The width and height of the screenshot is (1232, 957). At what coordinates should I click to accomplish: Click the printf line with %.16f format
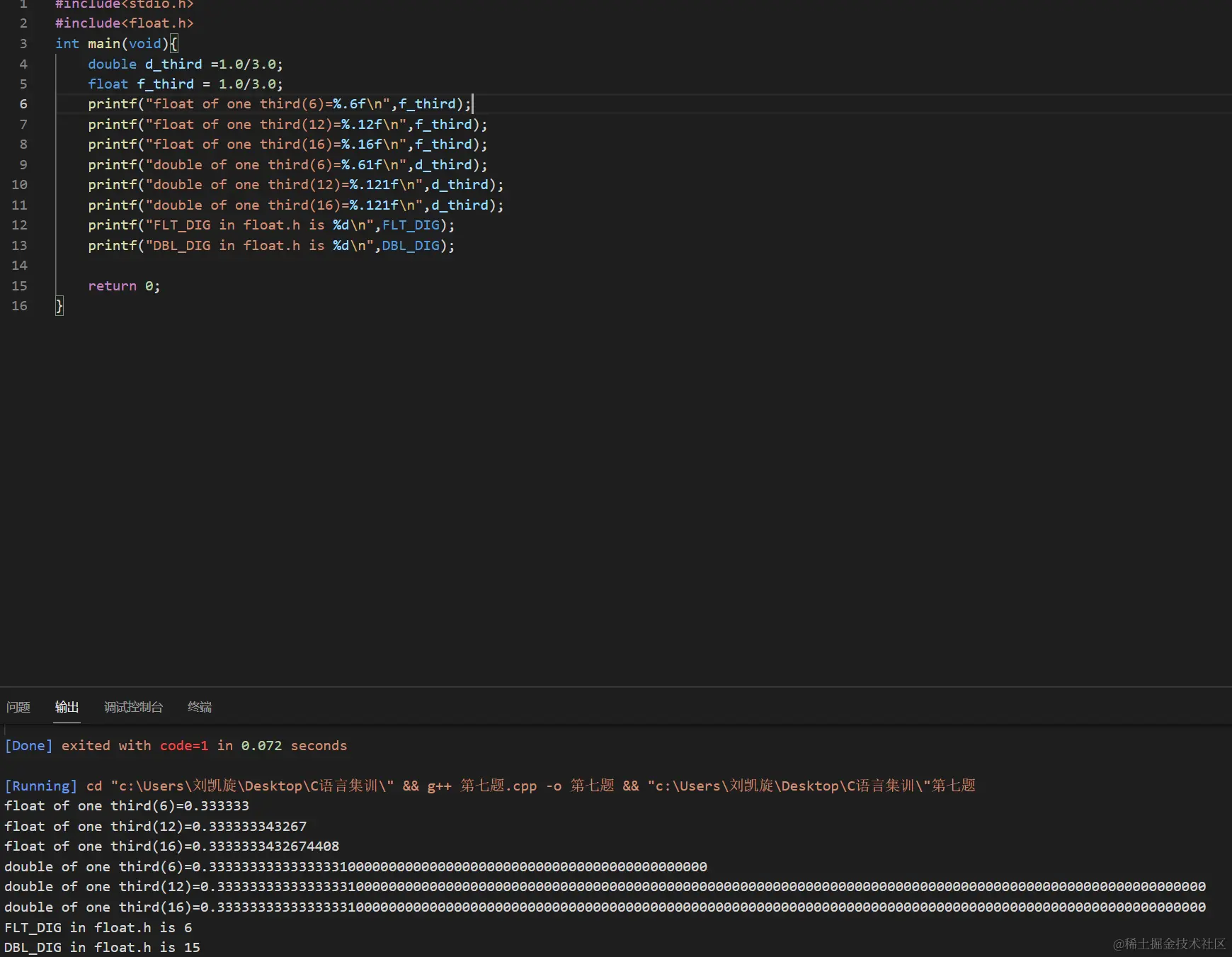coord(287,145)
